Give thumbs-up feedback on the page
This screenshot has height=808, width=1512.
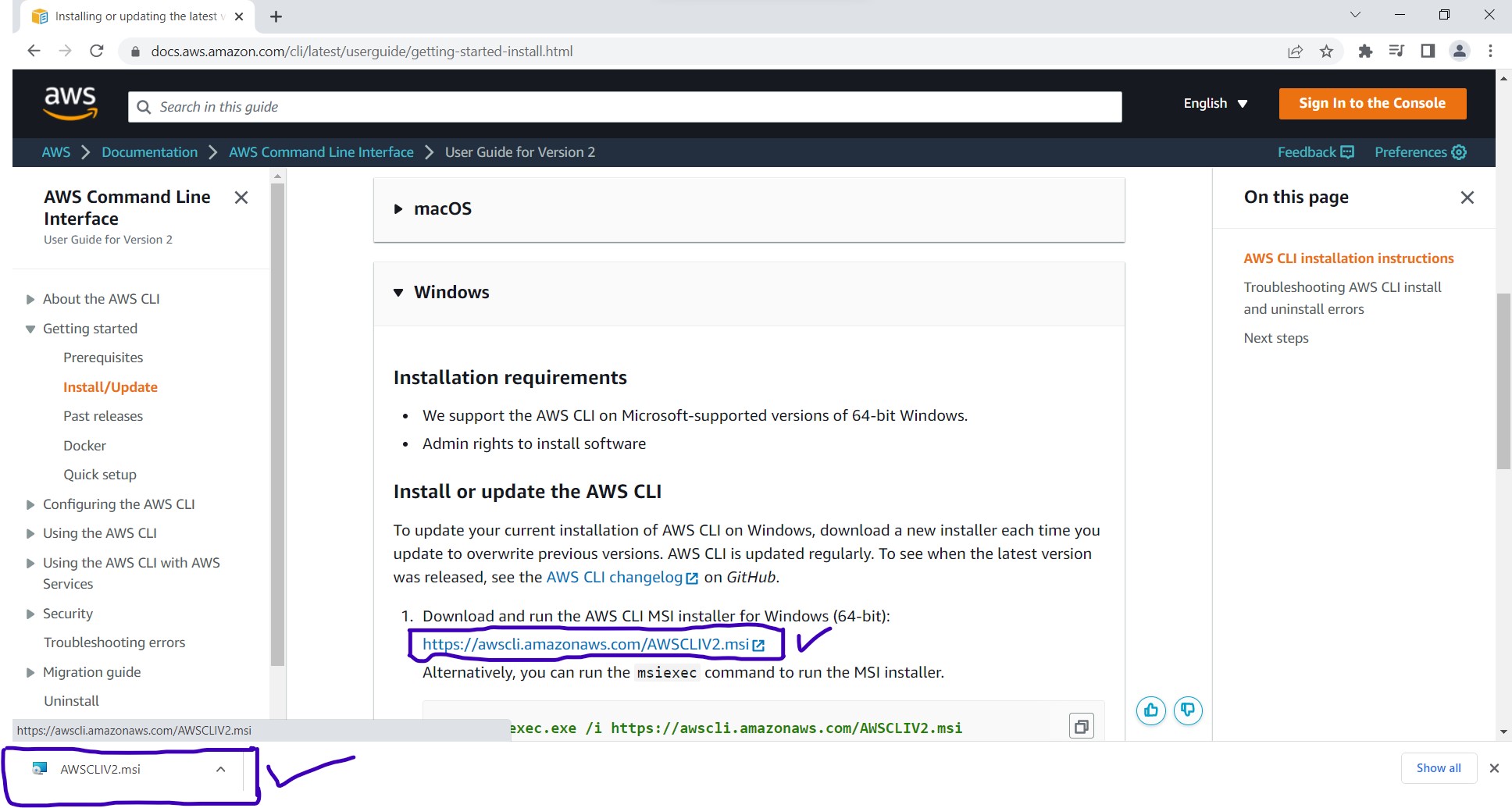click(x=1150, y=710)
